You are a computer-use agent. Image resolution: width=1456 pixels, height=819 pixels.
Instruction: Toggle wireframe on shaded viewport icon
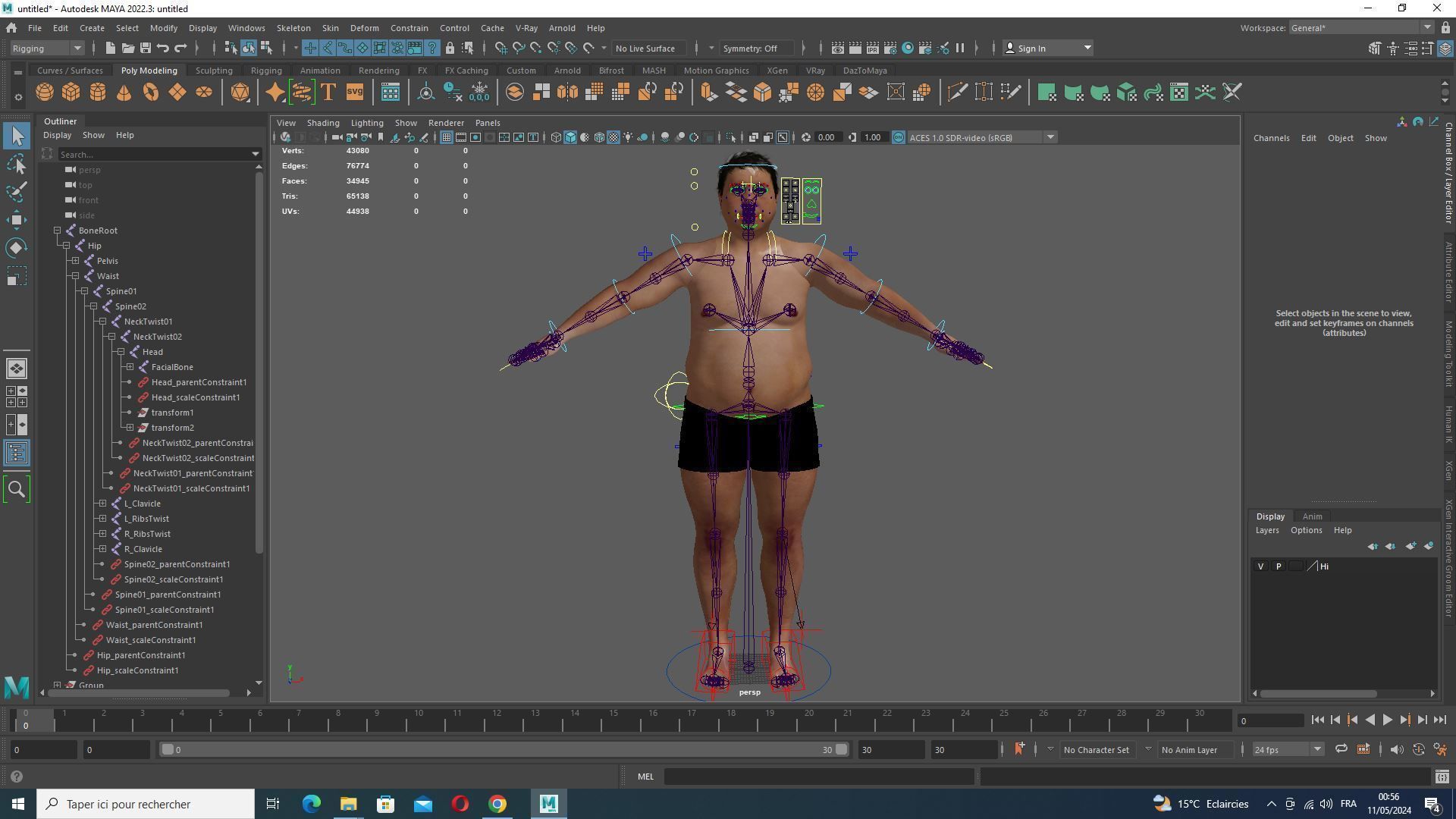coord(599,137)
